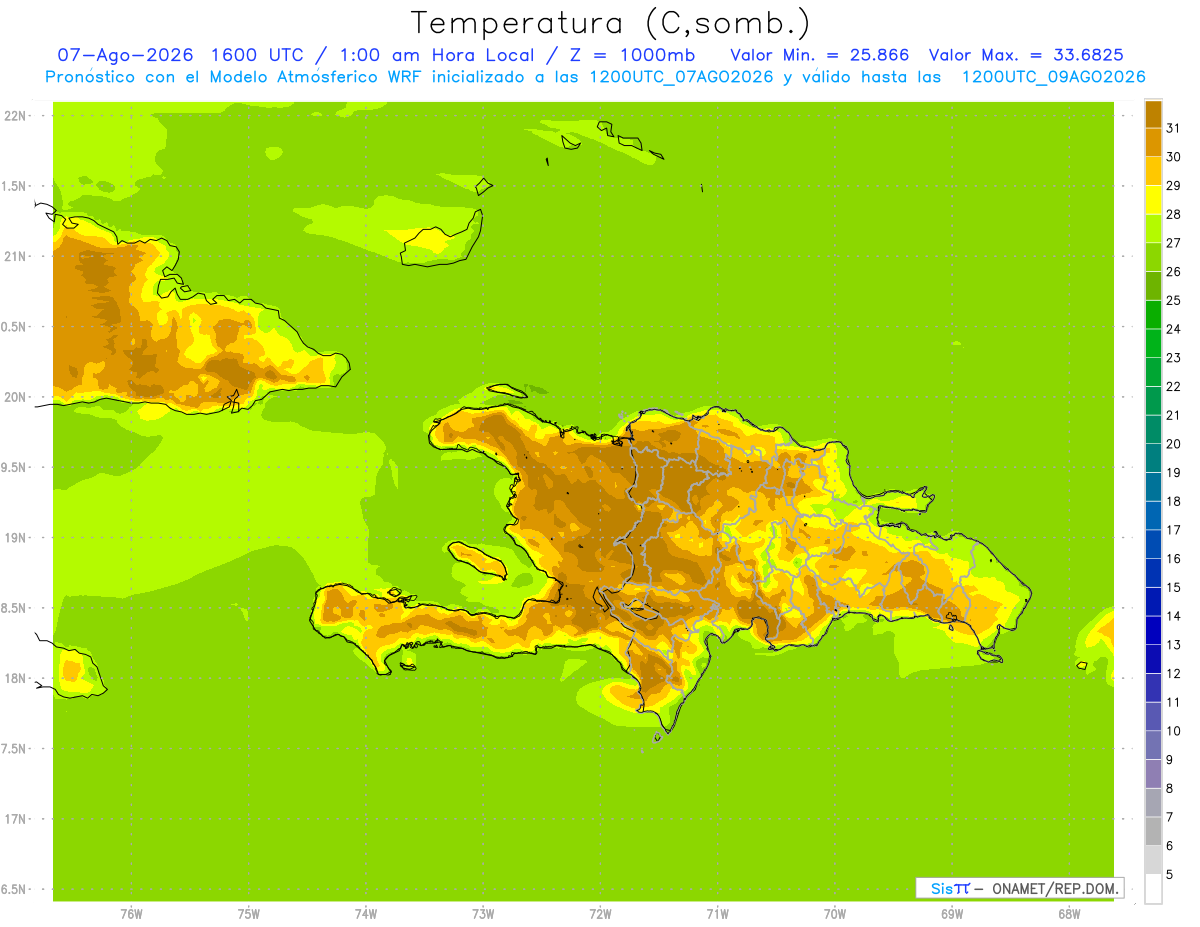
Task: Select the yellow swatch between 28 and 29
Action: [1153, 200]
